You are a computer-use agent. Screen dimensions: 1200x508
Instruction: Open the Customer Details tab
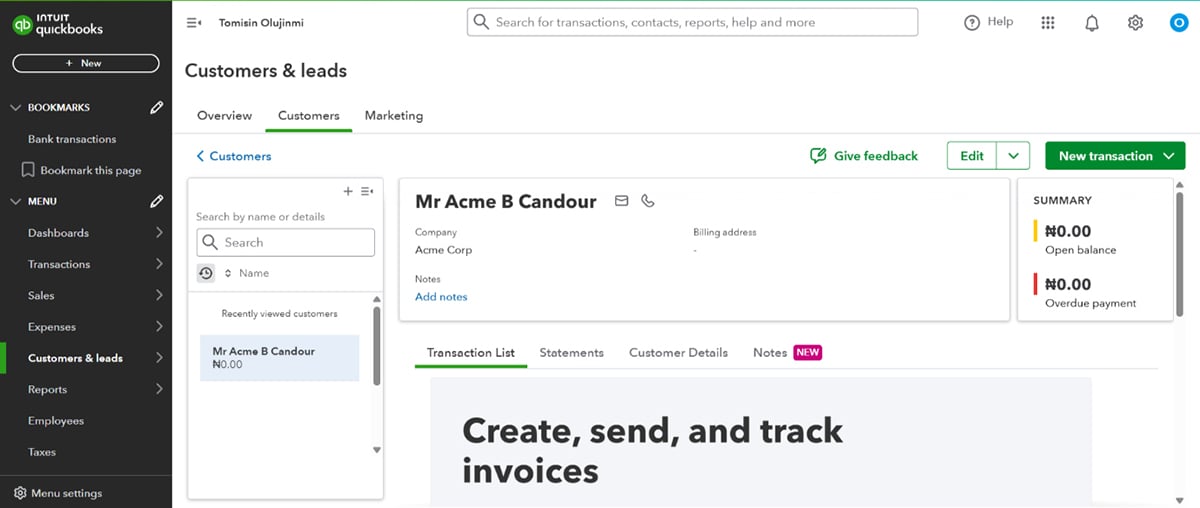coord(678,353)
